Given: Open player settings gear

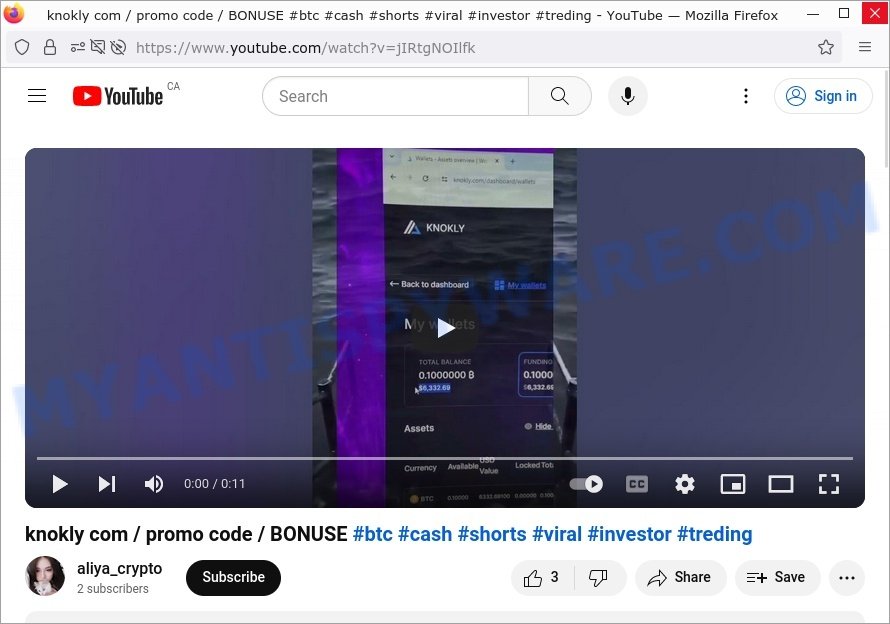Looking at the screenshot, I should click(x=685, y=484).
